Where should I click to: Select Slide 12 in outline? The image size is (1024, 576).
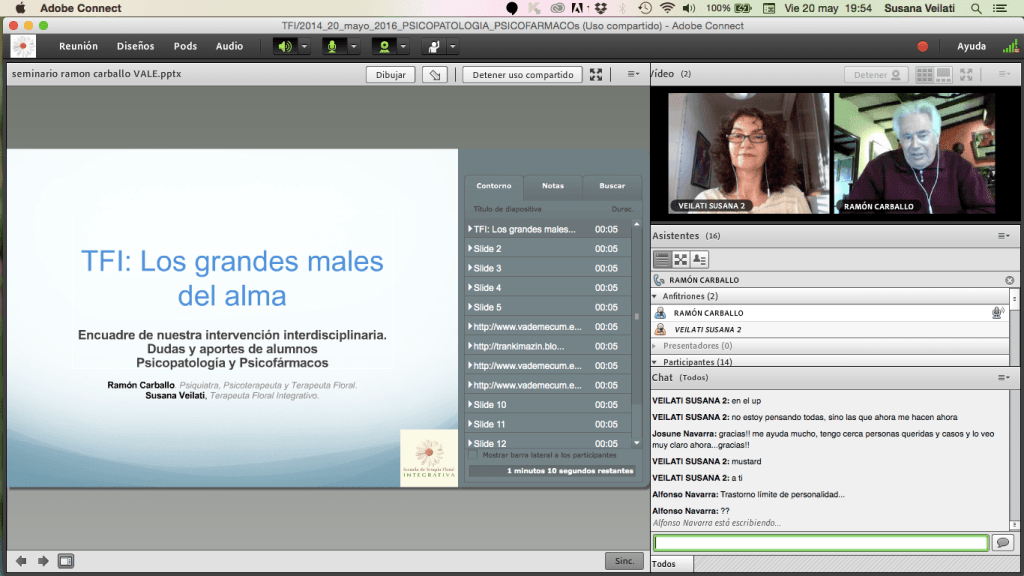(x=548, y=443)
